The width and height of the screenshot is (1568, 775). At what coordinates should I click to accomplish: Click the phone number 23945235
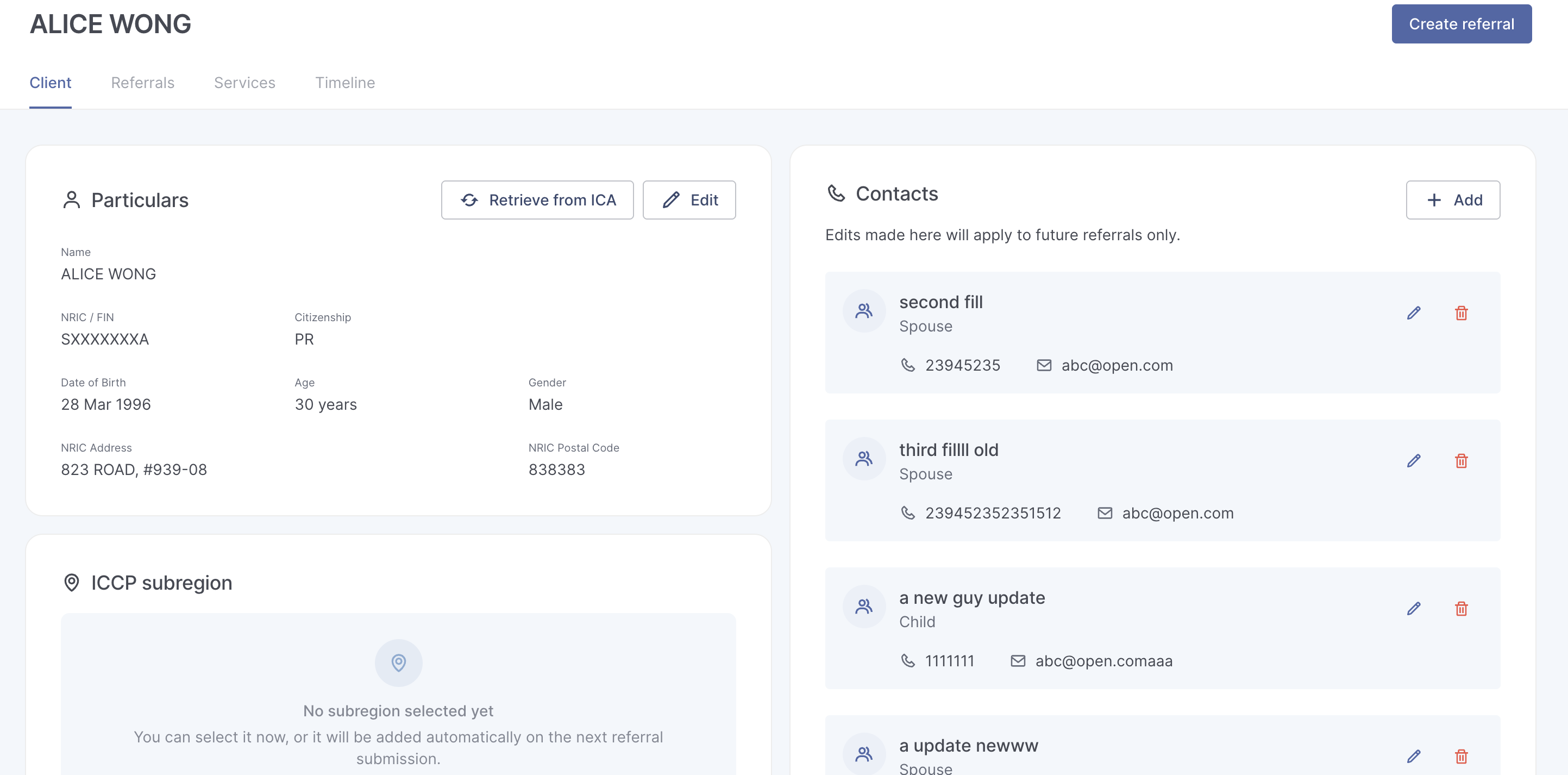pos(962,365)
